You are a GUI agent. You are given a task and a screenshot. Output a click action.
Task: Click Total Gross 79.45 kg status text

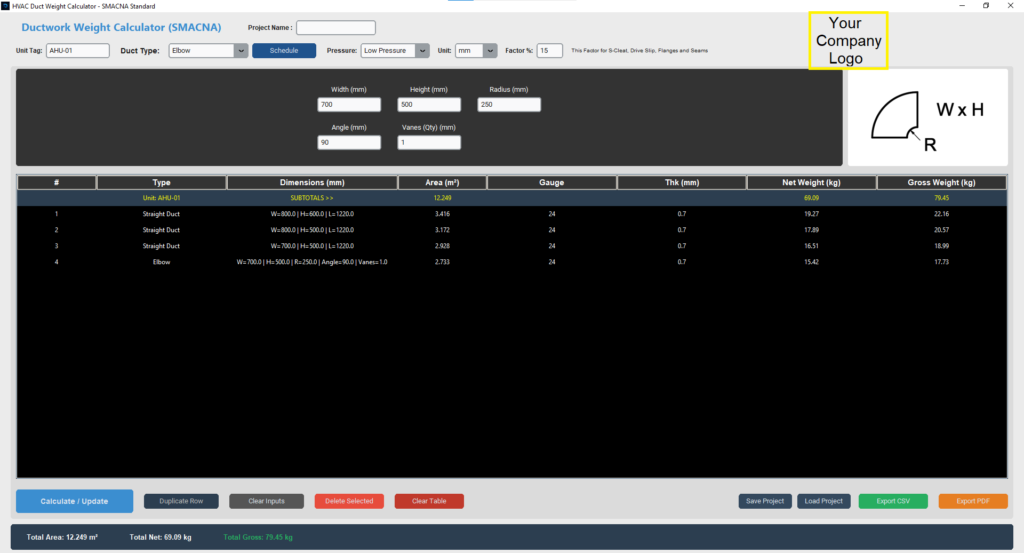click(258, 537)
